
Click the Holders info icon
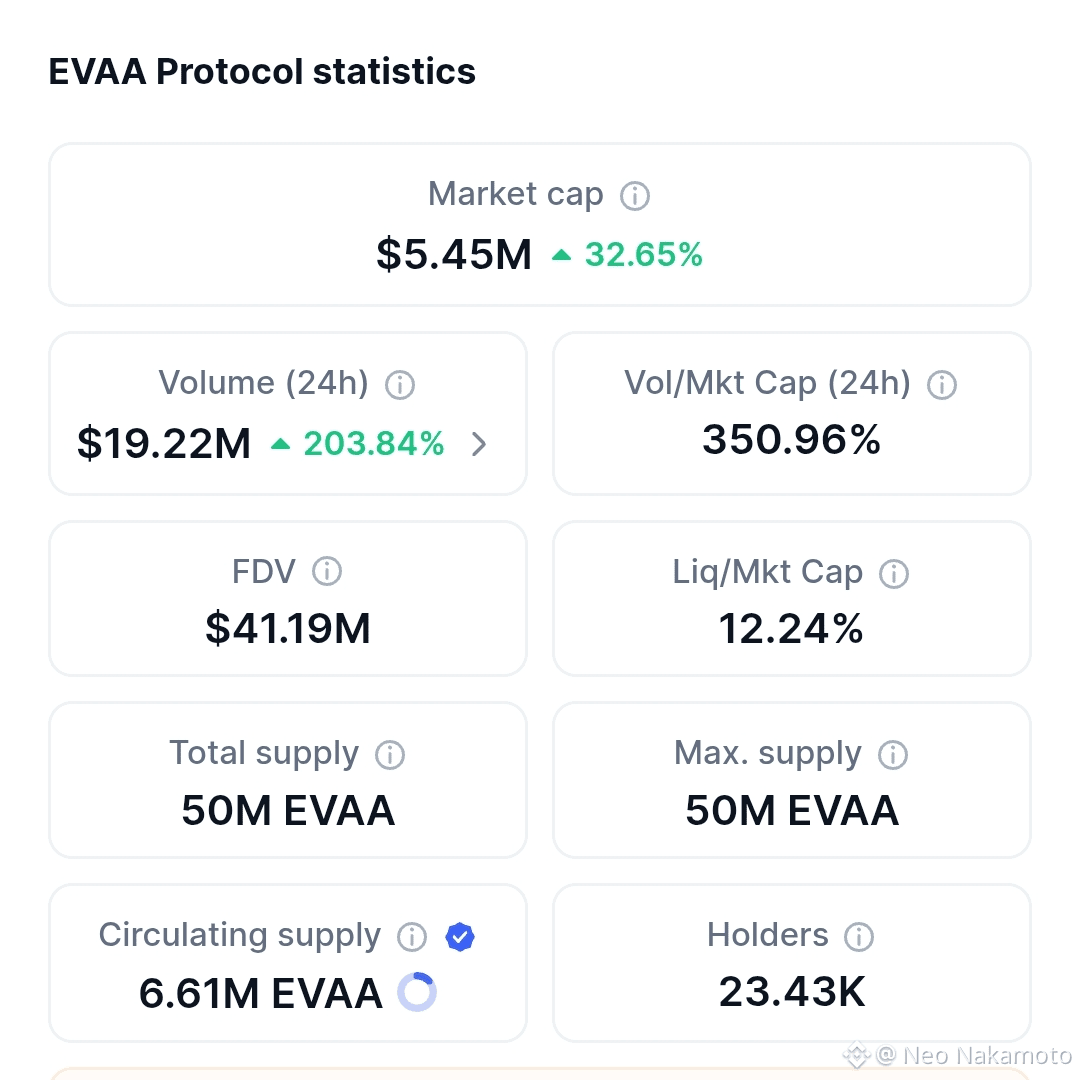pos(859,937)
